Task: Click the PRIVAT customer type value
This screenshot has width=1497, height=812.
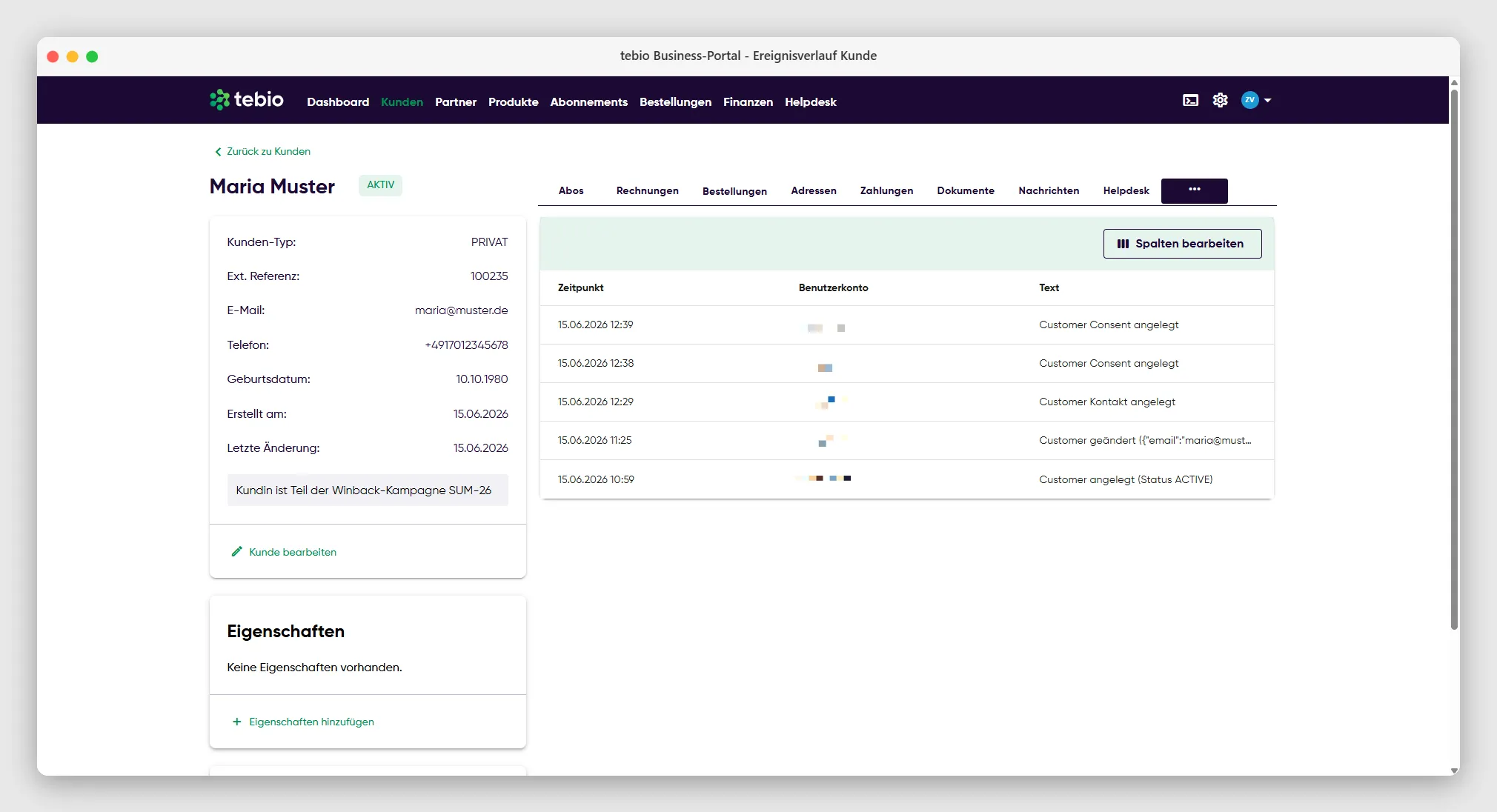Action: click(489, 242)
